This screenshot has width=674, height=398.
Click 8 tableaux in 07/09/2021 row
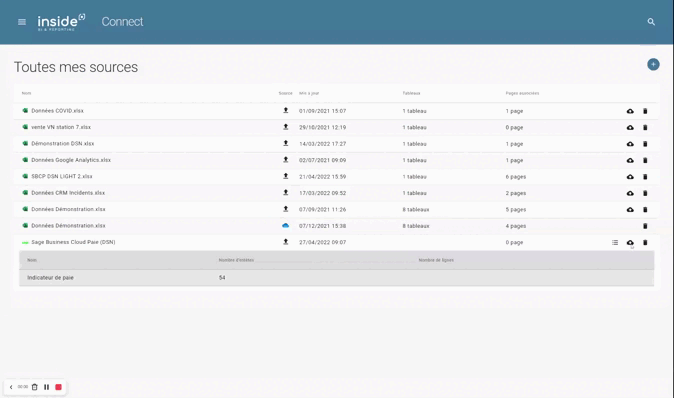tap(416, 209)
